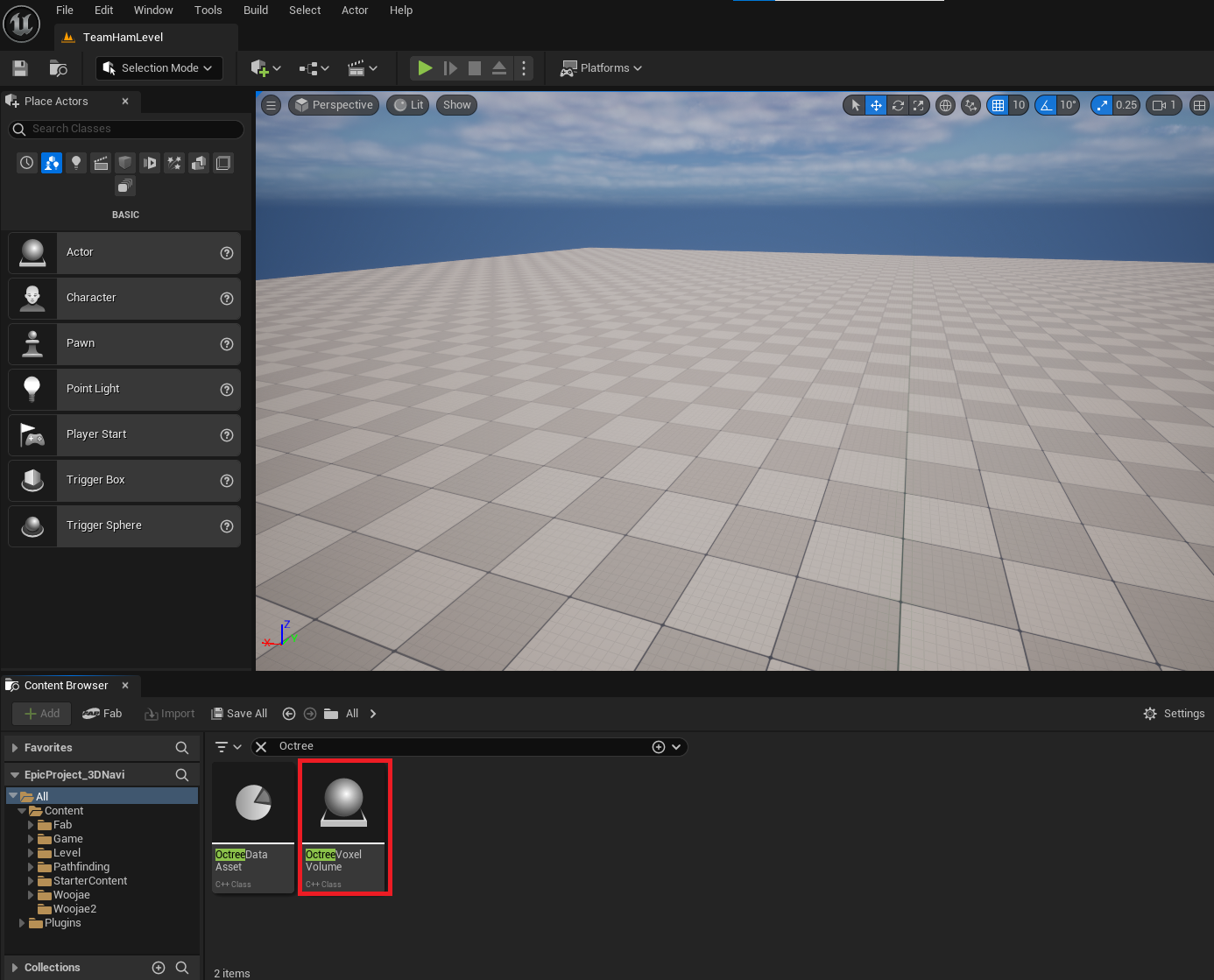Open the Actor menu

(355, 11)
